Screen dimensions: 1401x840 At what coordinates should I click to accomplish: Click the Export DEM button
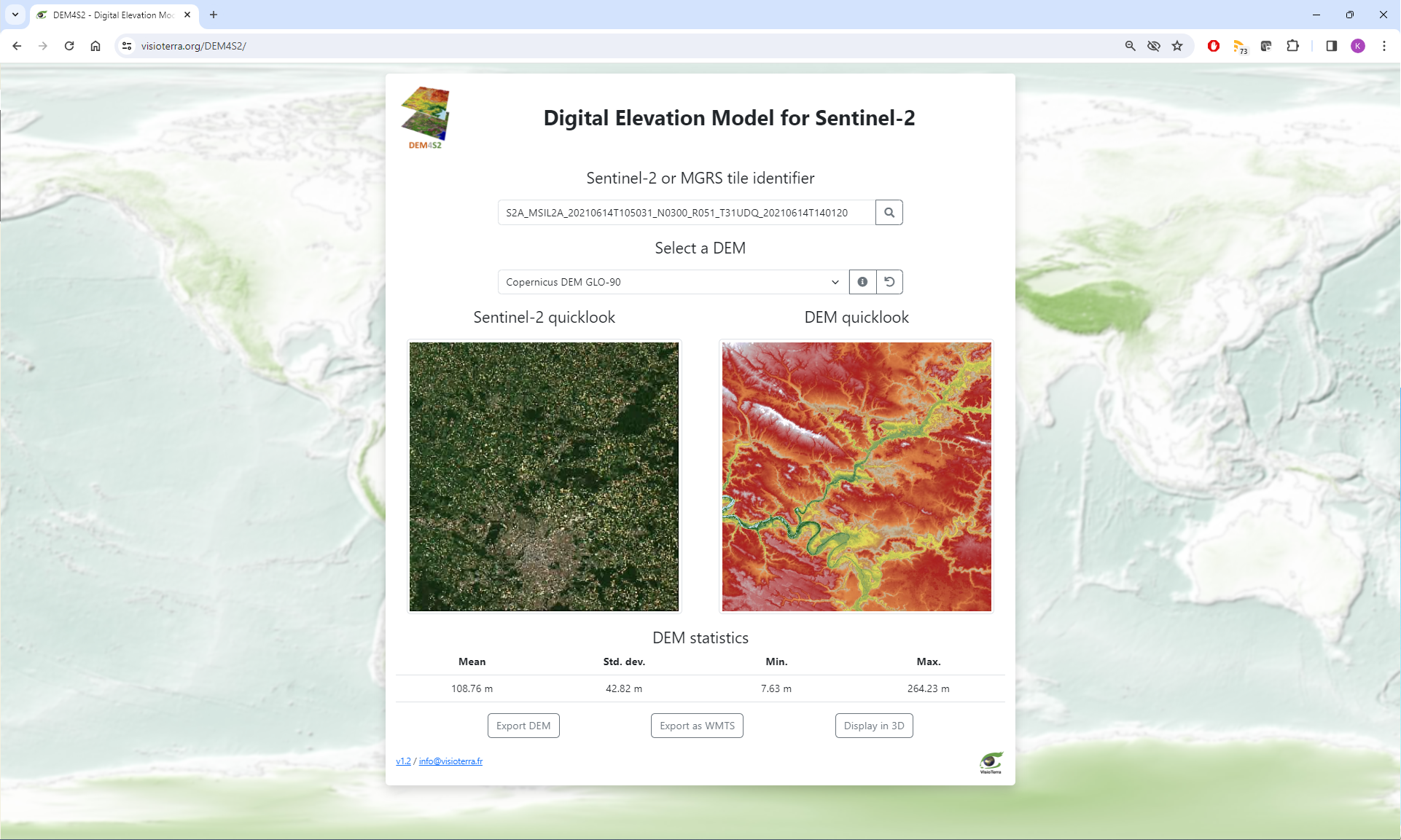(523, 726)
